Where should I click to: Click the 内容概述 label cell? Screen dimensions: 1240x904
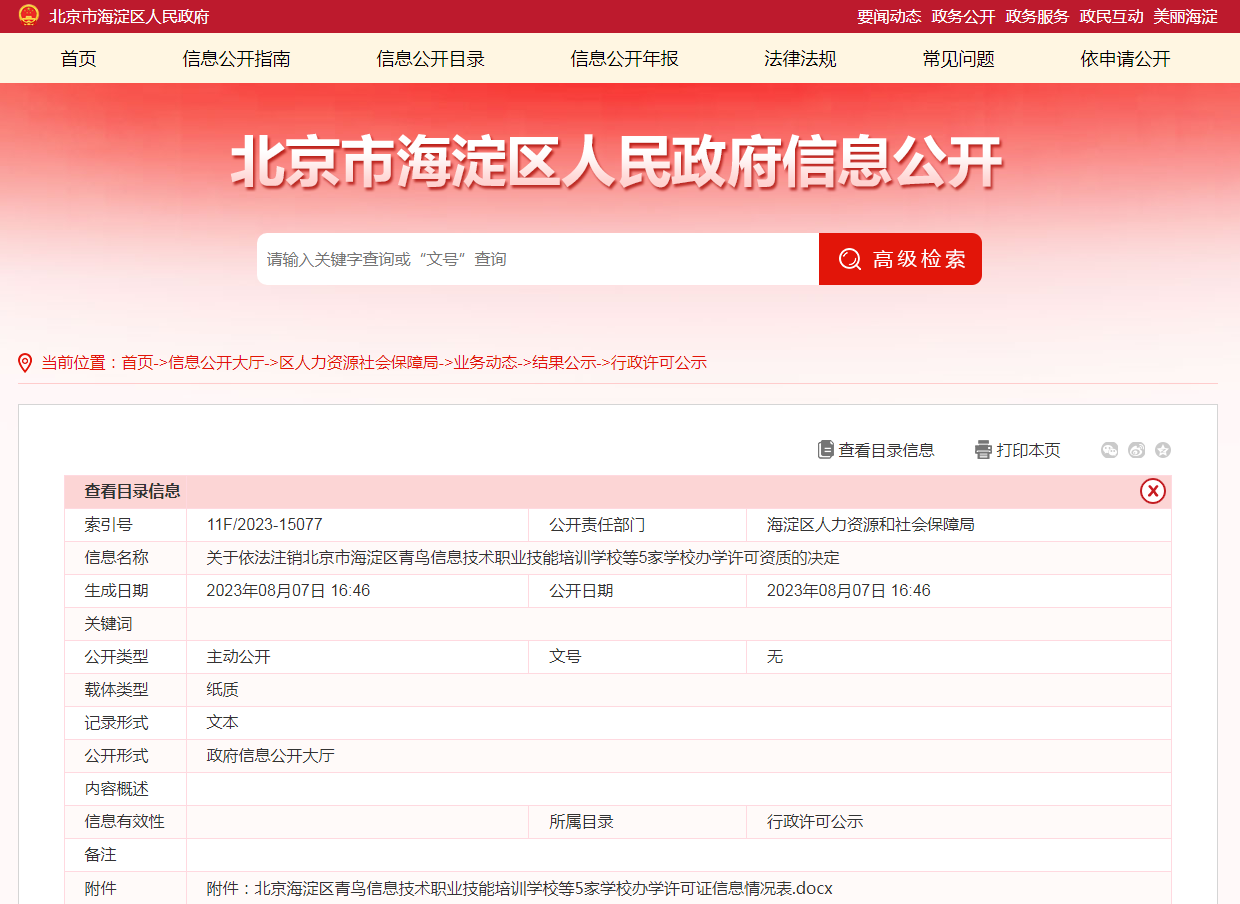pyautogui.click(x=125, y=788)
